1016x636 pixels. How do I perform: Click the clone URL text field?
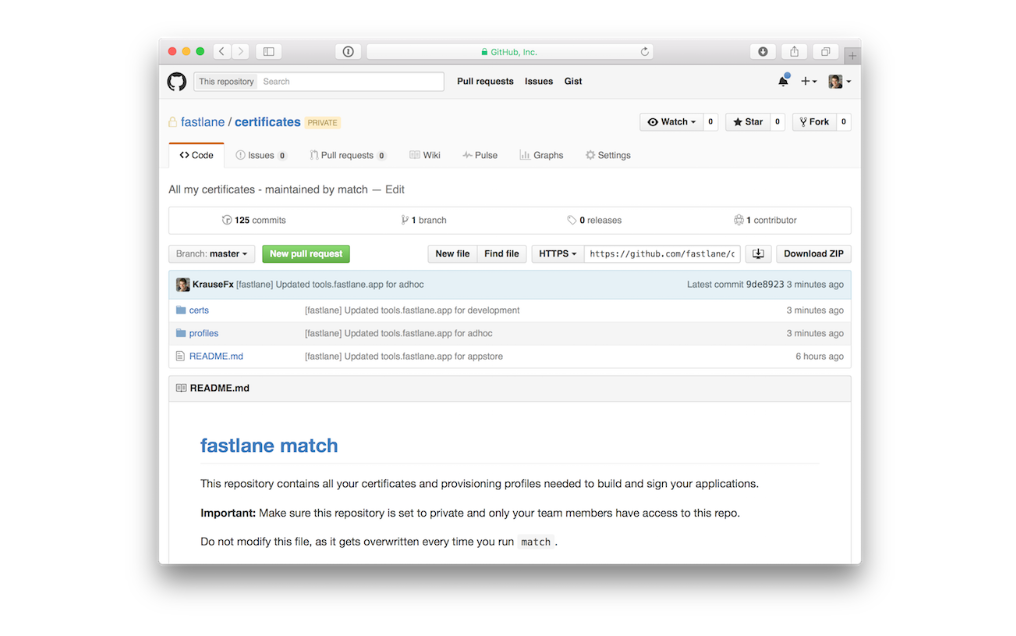tap(662, 254)
